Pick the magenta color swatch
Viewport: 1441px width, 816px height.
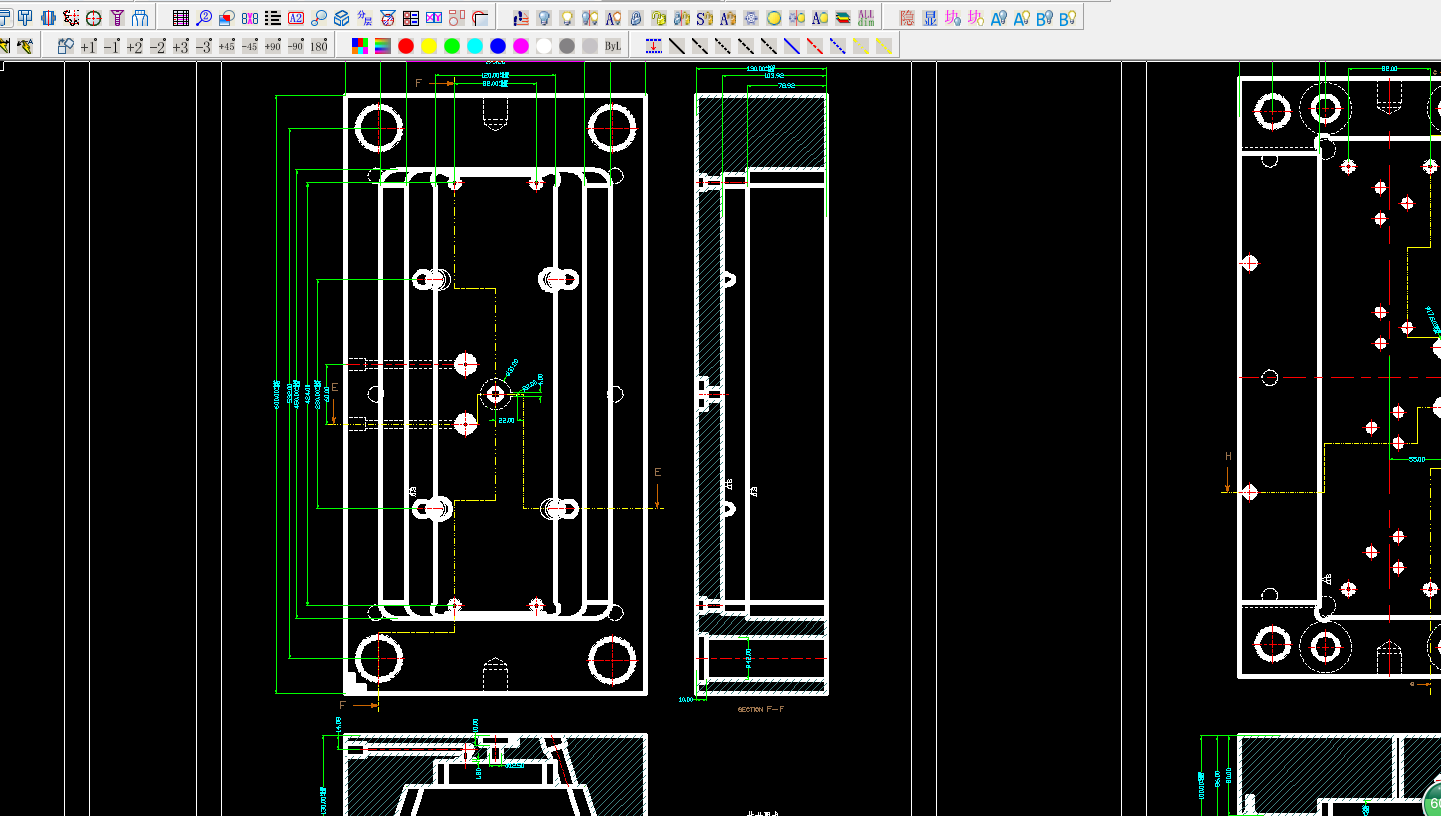(x=521, y=46)
